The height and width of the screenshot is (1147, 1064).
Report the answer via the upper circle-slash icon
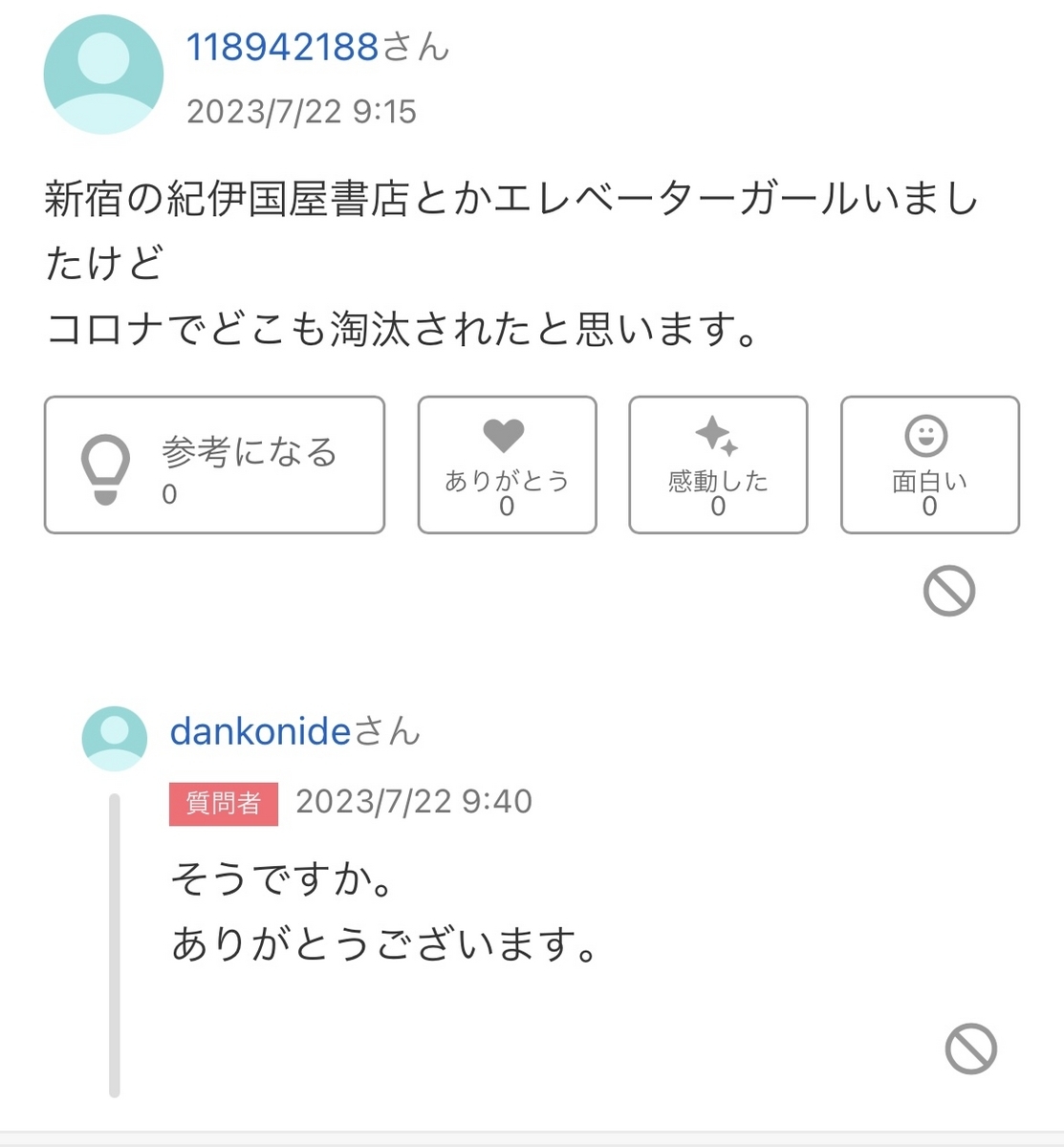pos(949,591)
